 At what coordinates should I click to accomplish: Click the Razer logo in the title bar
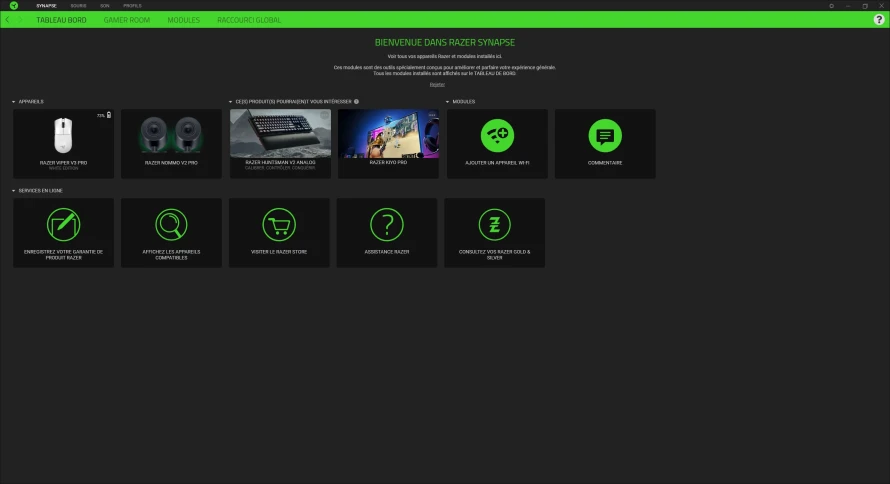click(x=14, y=6)
